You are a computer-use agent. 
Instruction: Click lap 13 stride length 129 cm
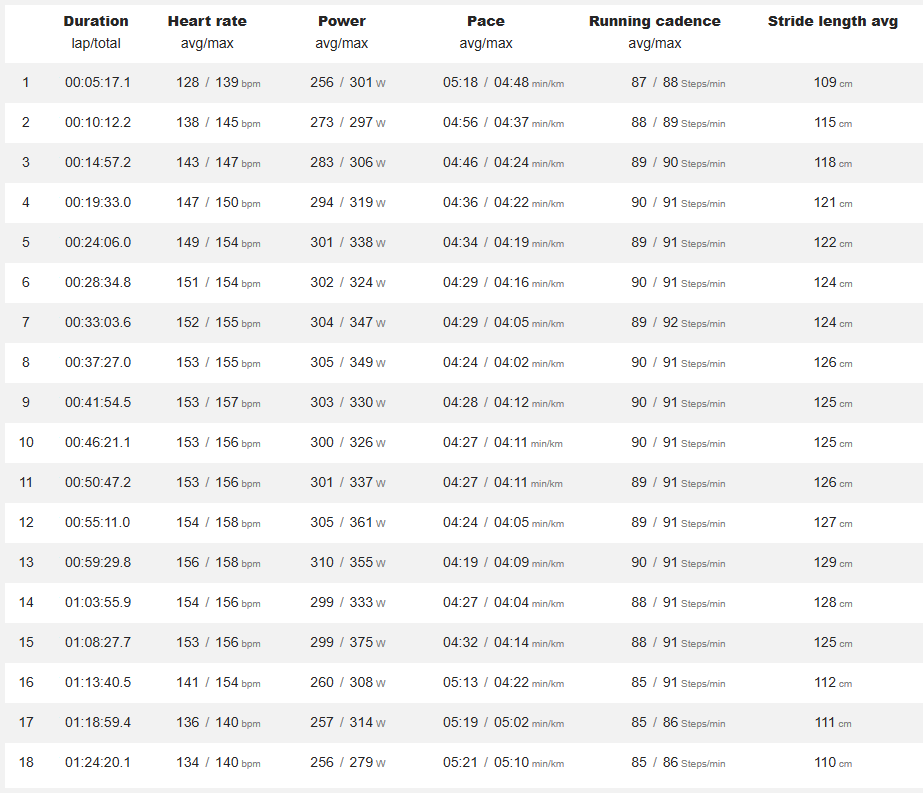[833, 563]
